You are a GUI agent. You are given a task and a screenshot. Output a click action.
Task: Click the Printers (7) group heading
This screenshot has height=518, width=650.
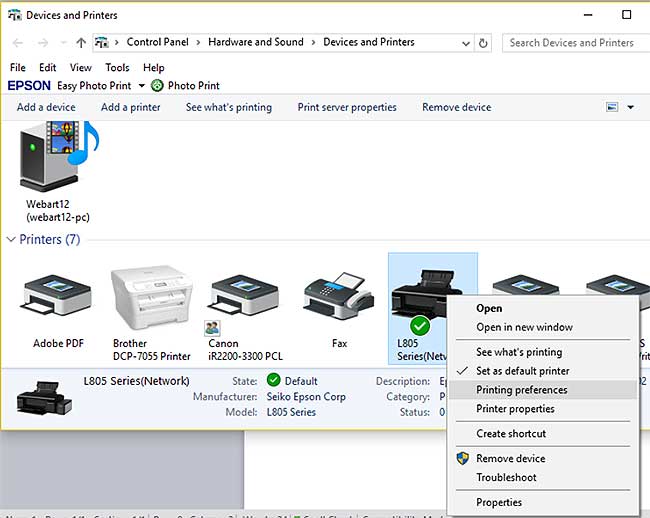coord(50,240)
